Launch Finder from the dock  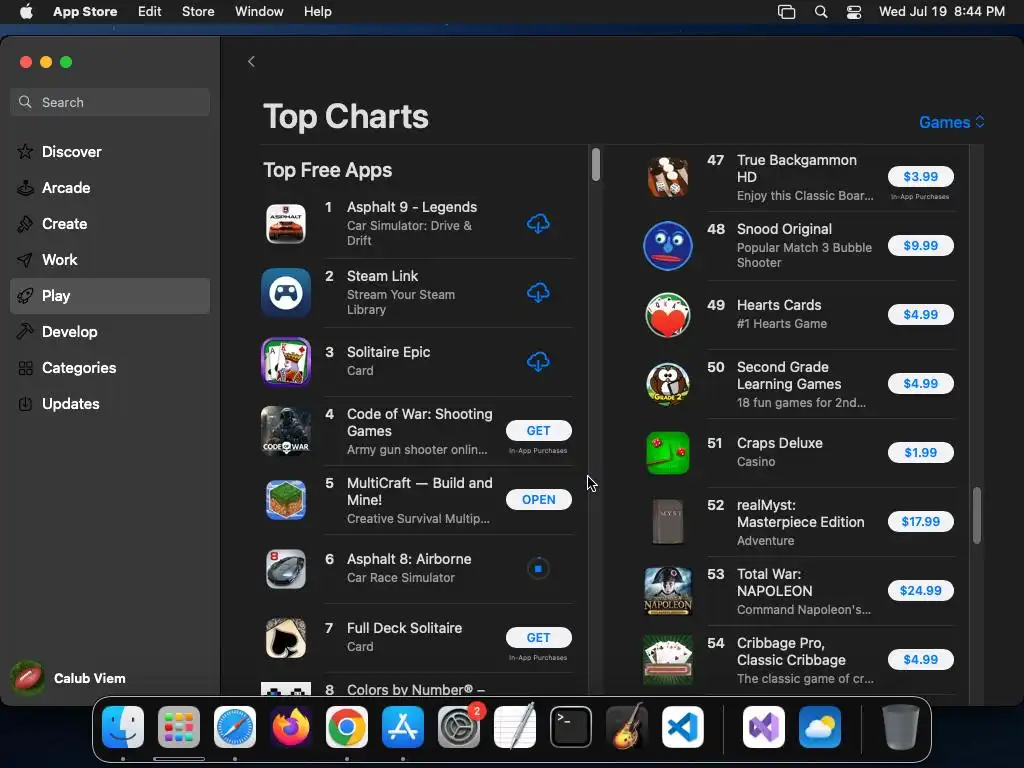tap(123, 727)
